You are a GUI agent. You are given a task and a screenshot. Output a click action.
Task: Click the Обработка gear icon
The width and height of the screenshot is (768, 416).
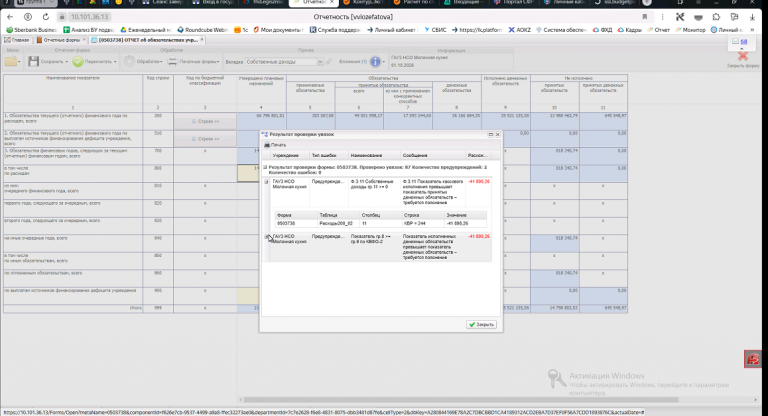[x=129, y=61]
